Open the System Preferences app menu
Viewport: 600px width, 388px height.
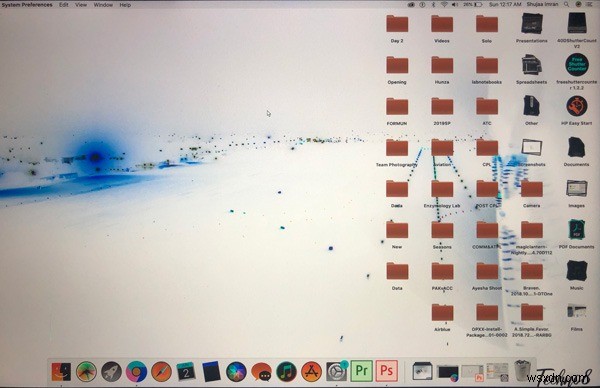(x=27, y=5)
